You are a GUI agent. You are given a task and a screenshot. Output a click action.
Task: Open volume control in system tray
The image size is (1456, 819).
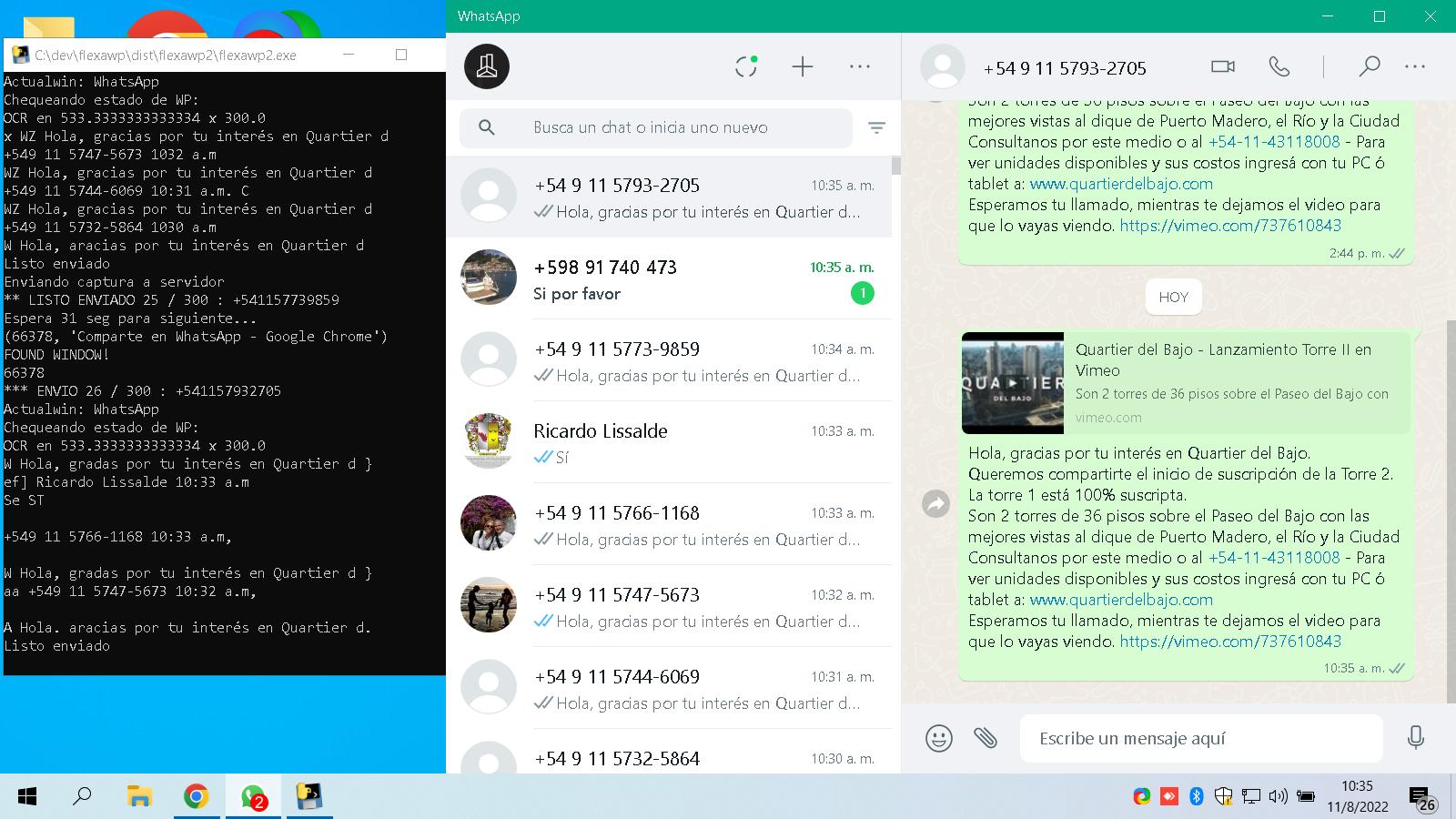pos(1278,797)
